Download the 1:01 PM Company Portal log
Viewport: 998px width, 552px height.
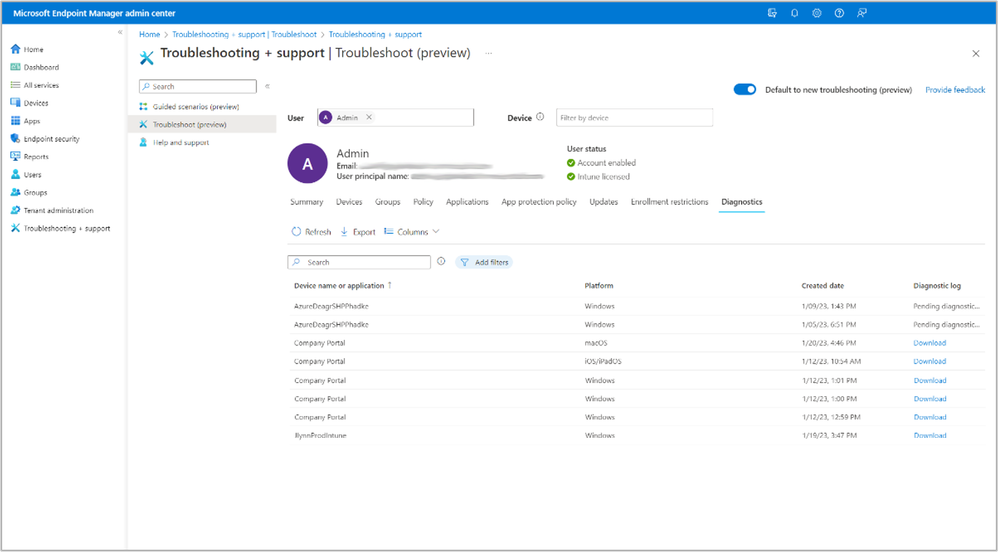point(930,380)
